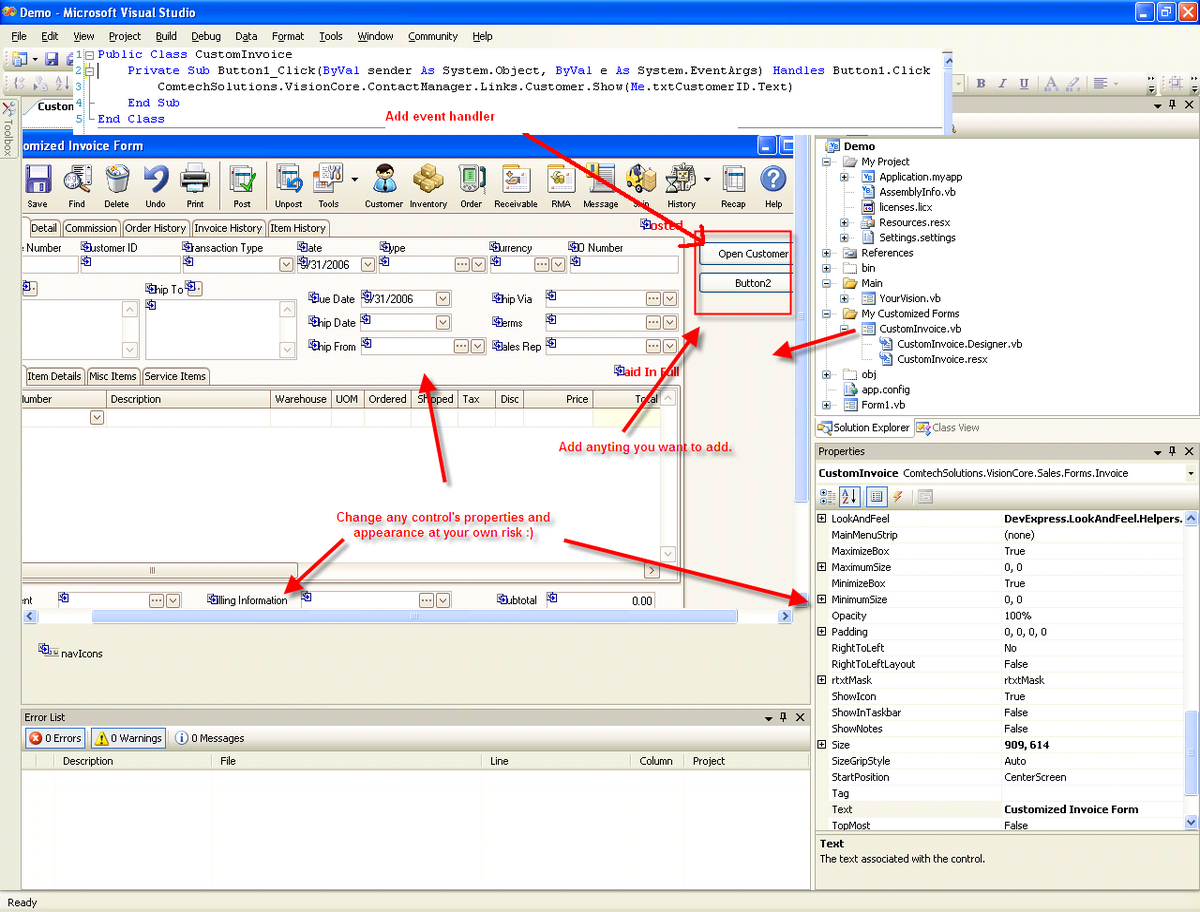Click the navIcons component in the tray
Screen dimensions: 1200x912
point(71,652)
